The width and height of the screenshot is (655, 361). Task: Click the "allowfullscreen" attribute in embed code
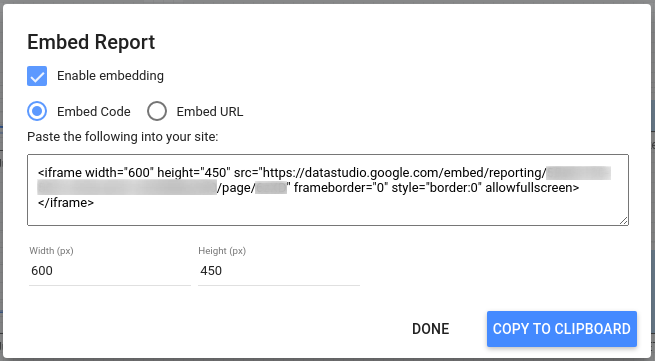click(x=532, y=188)
